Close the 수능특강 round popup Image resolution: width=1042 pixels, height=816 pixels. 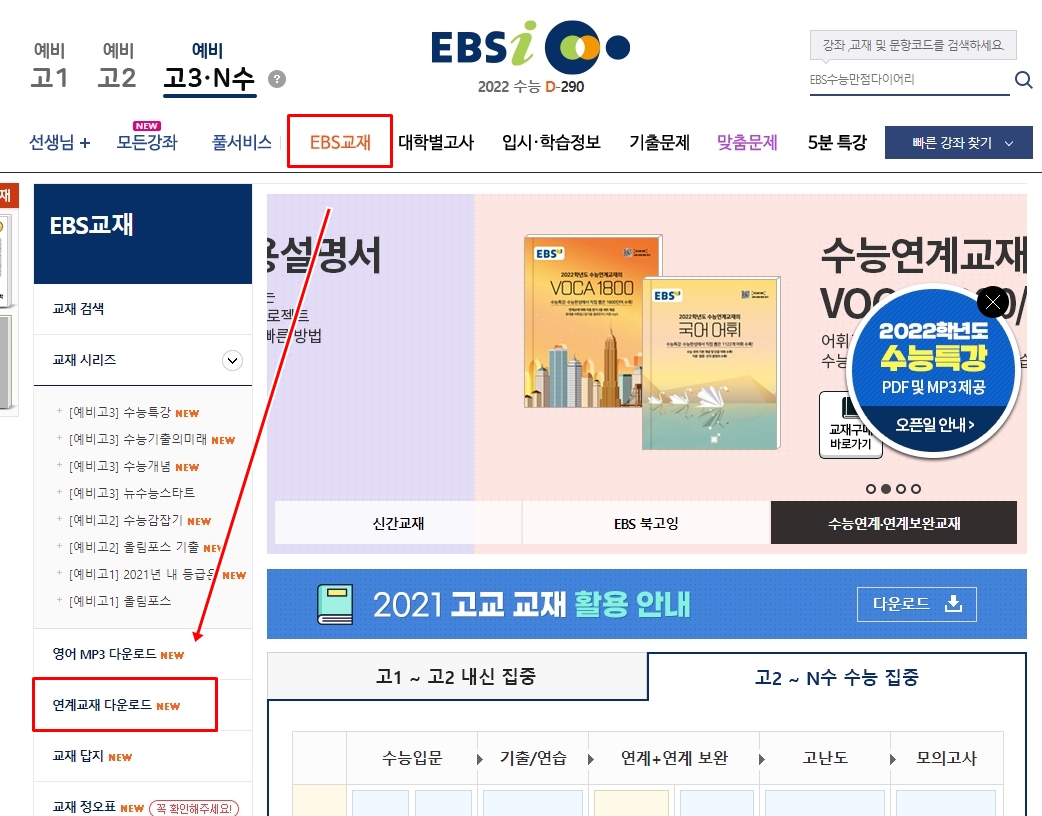tap(993, 303)
